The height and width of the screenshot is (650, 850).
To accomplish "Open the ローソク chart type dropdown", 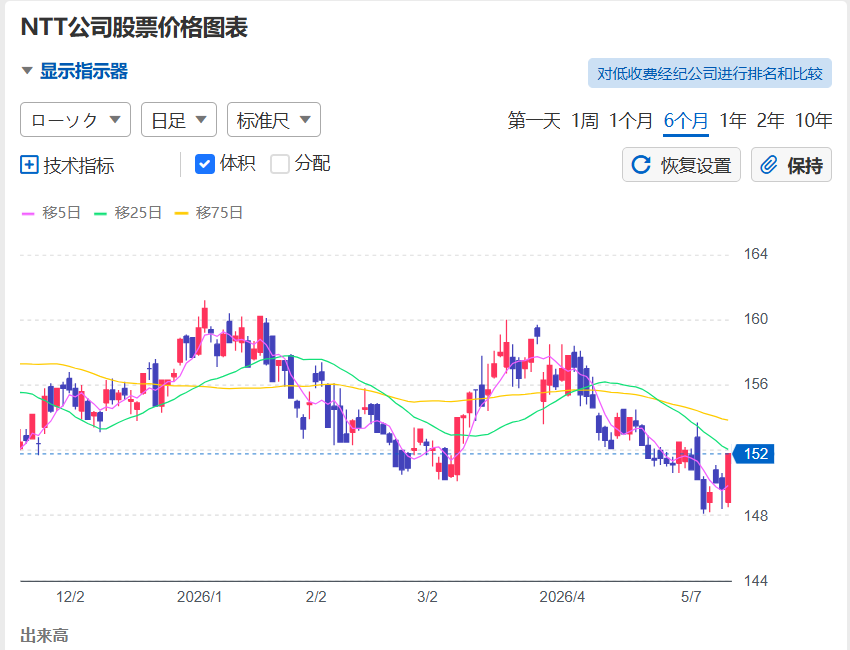I will pos(75,120).
